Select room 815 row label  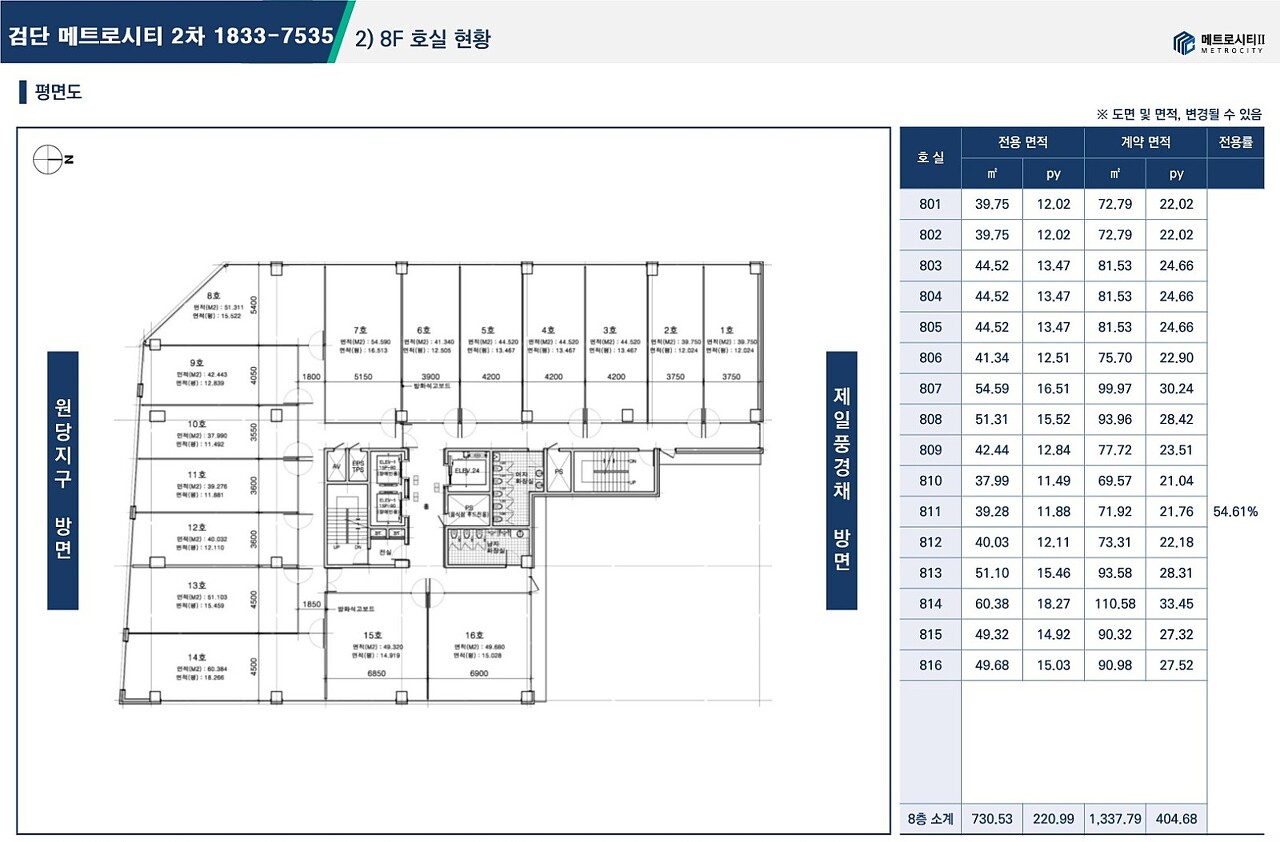[930, 635]
